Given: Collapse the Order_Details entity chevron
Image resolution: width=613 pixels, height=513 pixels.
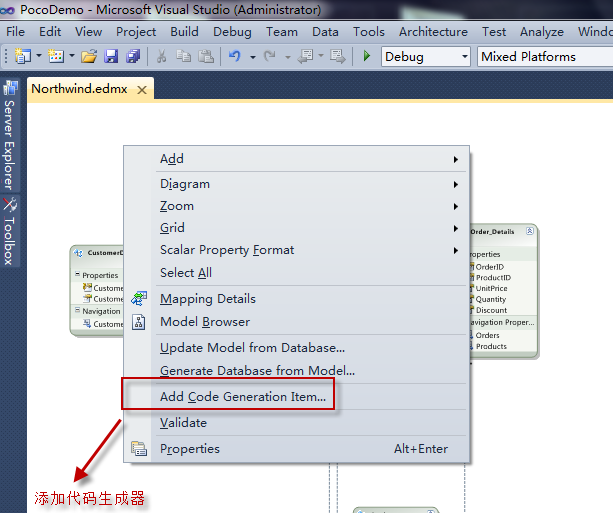Looking at the screenshot, I should [530, 231].
